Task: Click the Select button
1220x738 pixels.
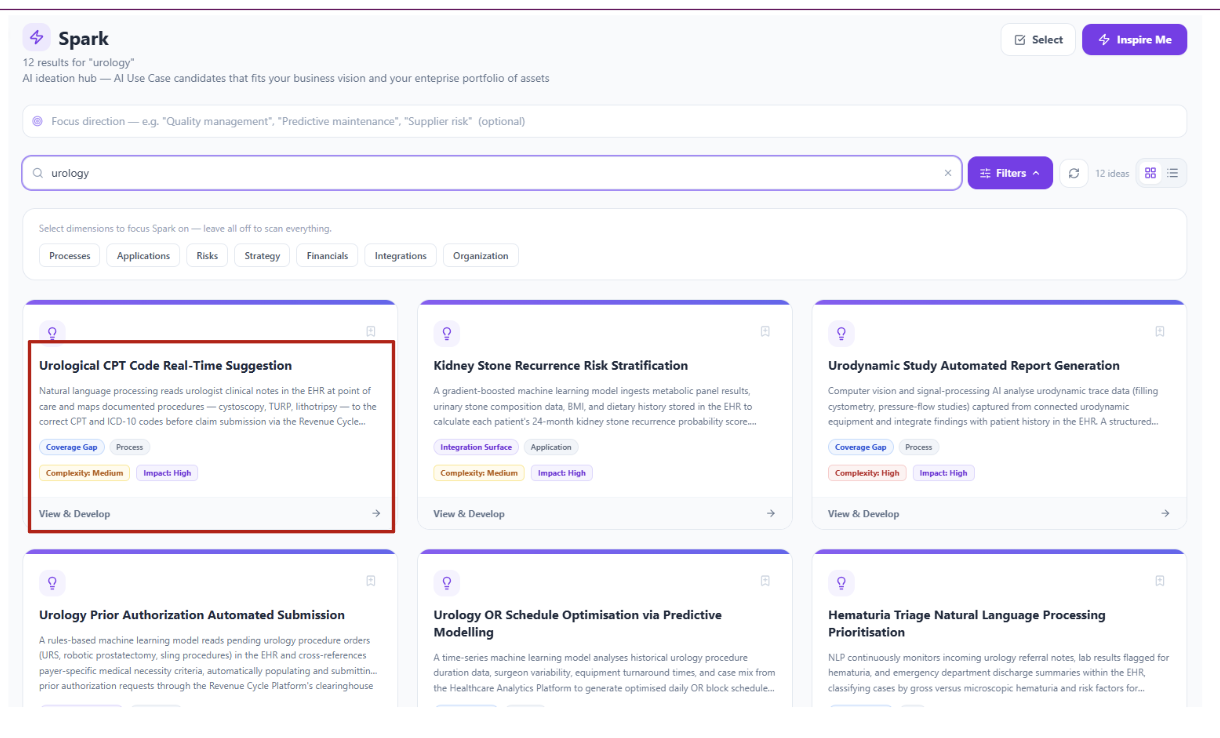Action: coord(1038,40)
